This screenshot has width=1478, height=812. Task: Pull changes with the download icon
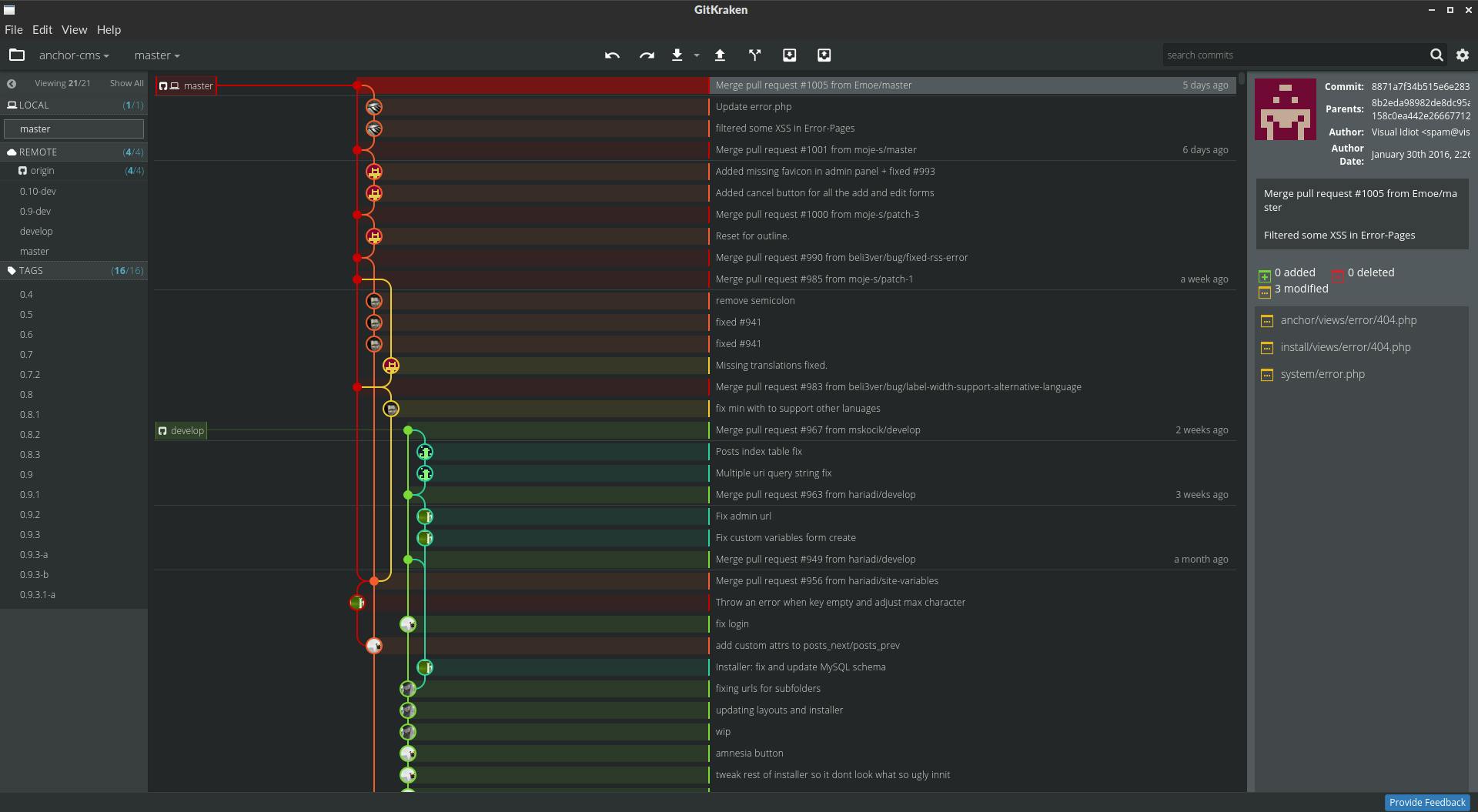click(677, 55)
